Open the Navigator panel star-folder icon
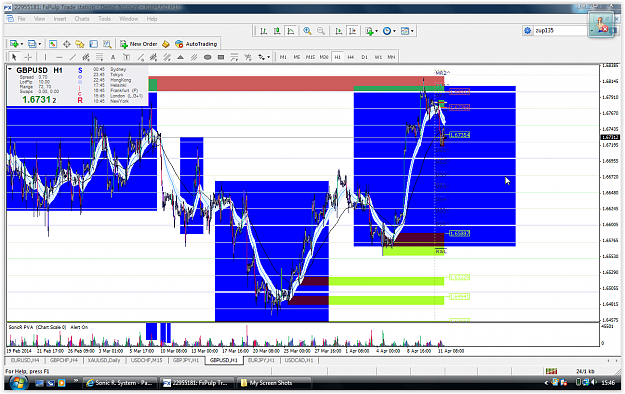 80,44
